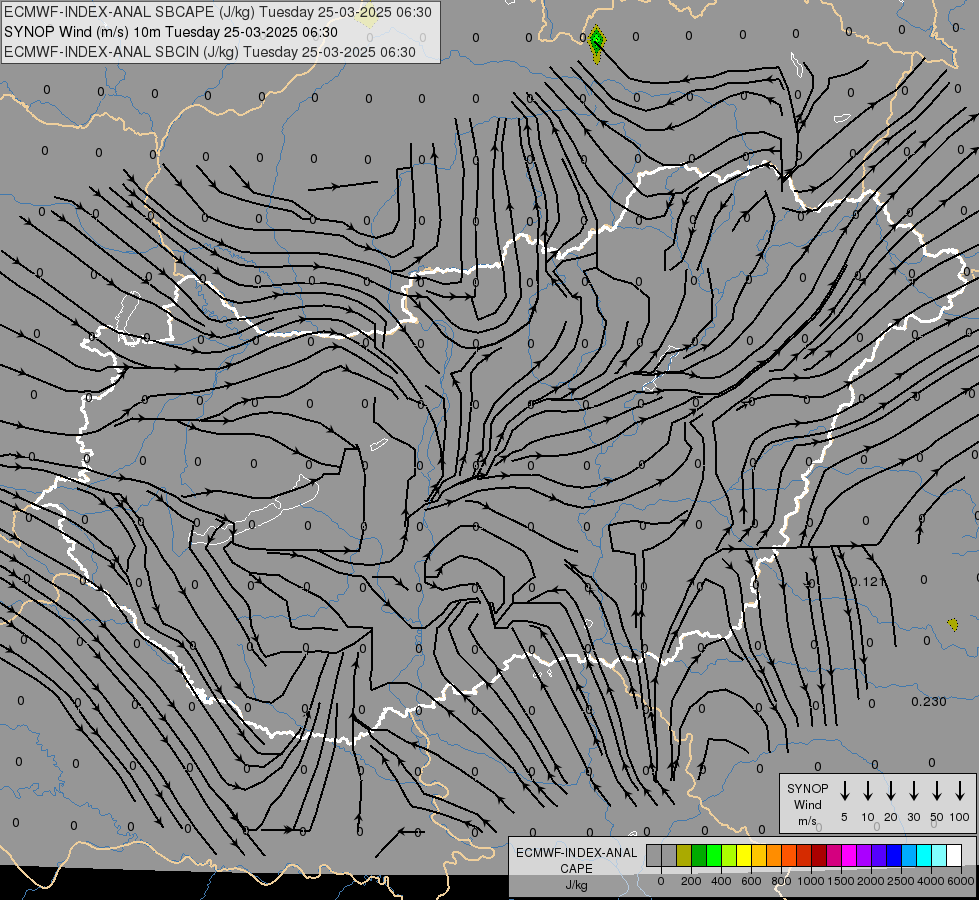Select the bright green swatch ending at 400
The width and height of the screenshot is (979, 900).
click(714, 855)
